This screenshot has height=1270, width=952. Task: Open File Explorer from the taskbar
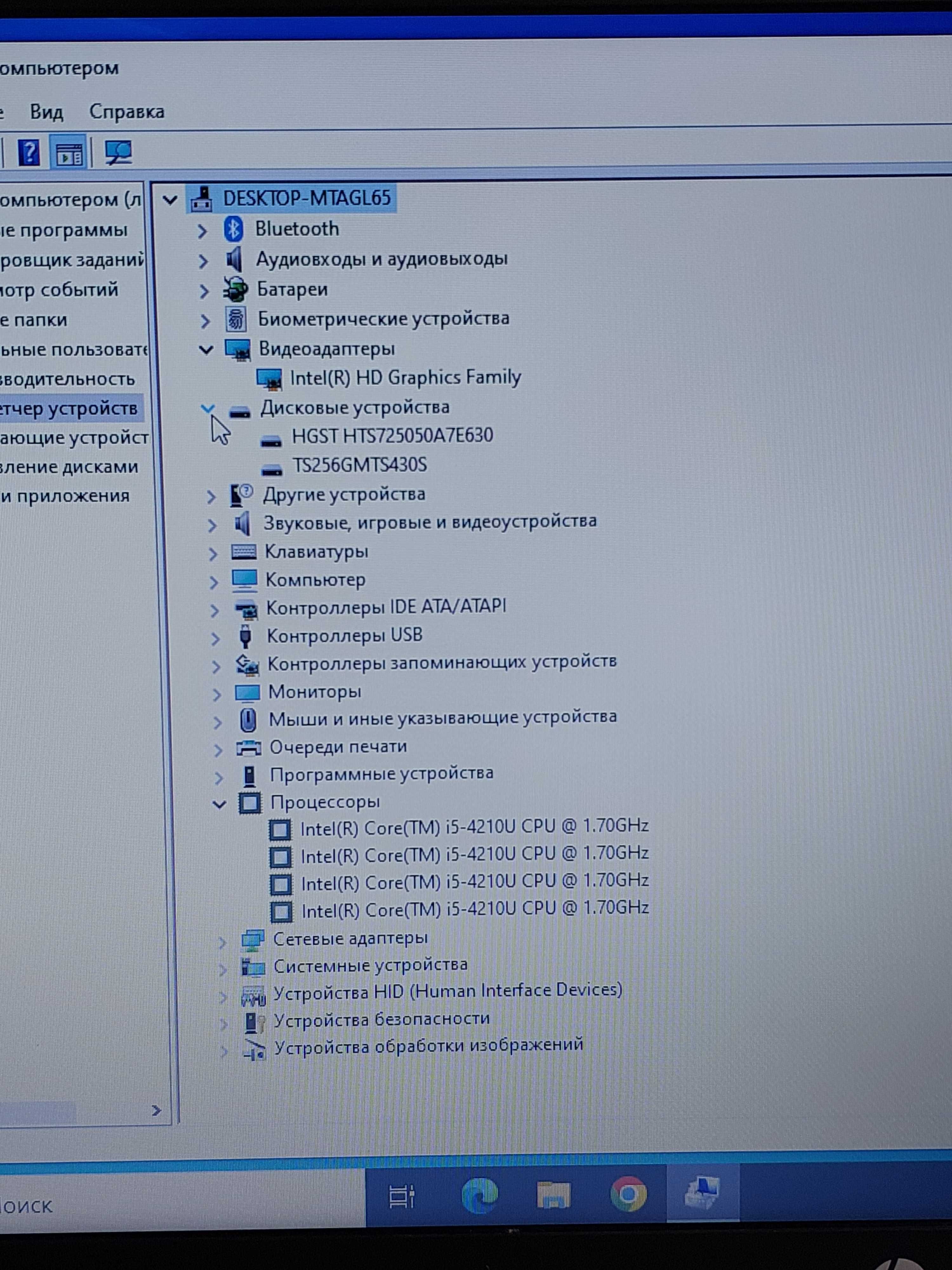coord(553,1195)
